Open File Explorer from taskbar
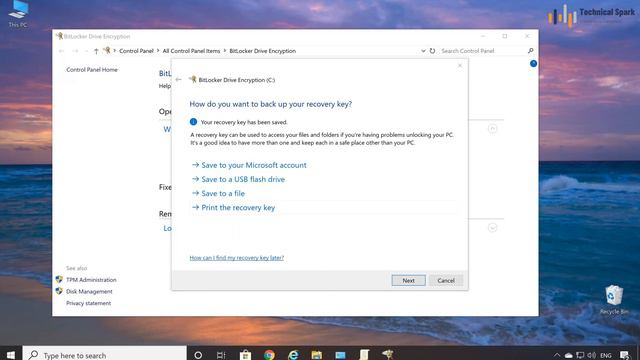 pyautogui.click(x=317, y=355)
